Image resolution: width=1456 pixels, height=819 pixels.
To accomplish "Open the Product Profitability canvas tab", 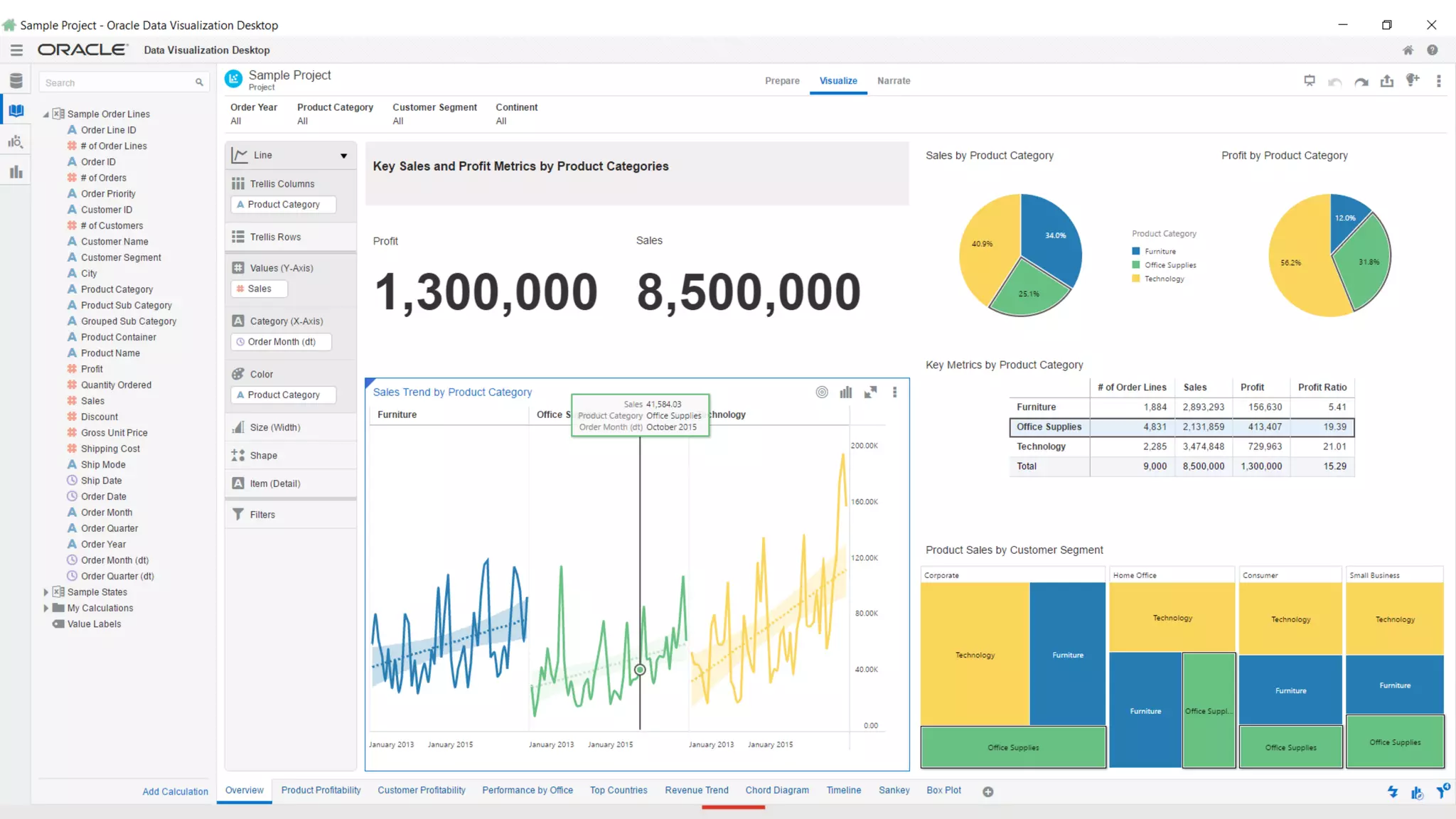I will coord(321,791).
